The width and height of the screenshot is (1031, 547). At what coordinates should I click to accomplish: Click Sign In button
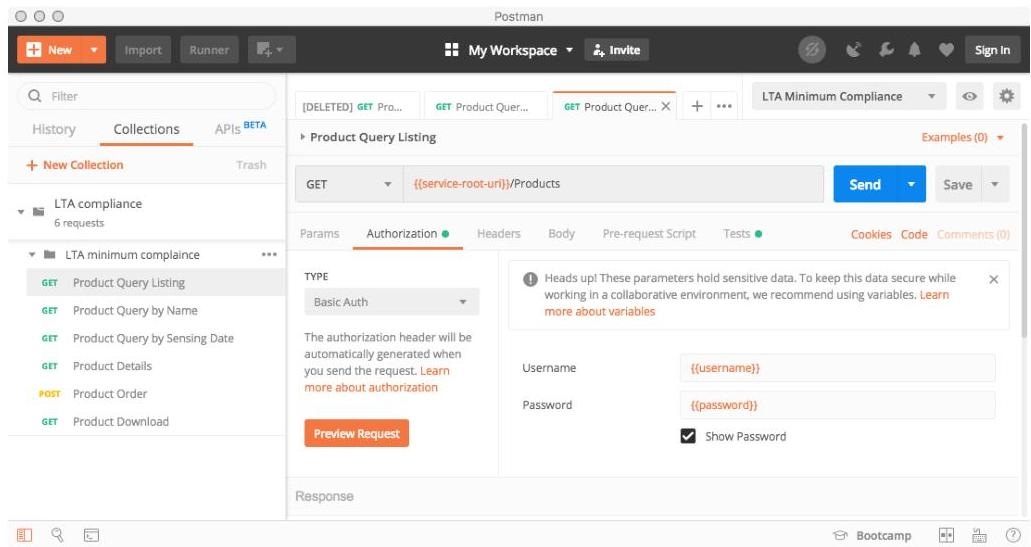[x=992, y=50]
